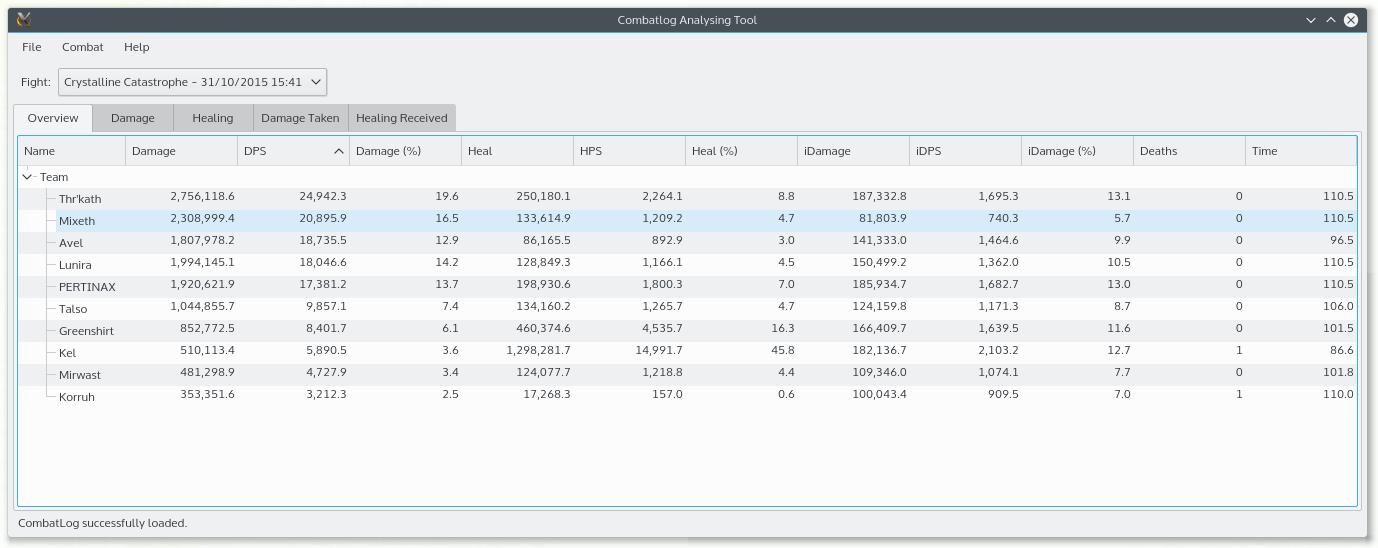Open the Combat menu
The image size is (1378, 548).
pyautogui.click(x=83, y=47)
